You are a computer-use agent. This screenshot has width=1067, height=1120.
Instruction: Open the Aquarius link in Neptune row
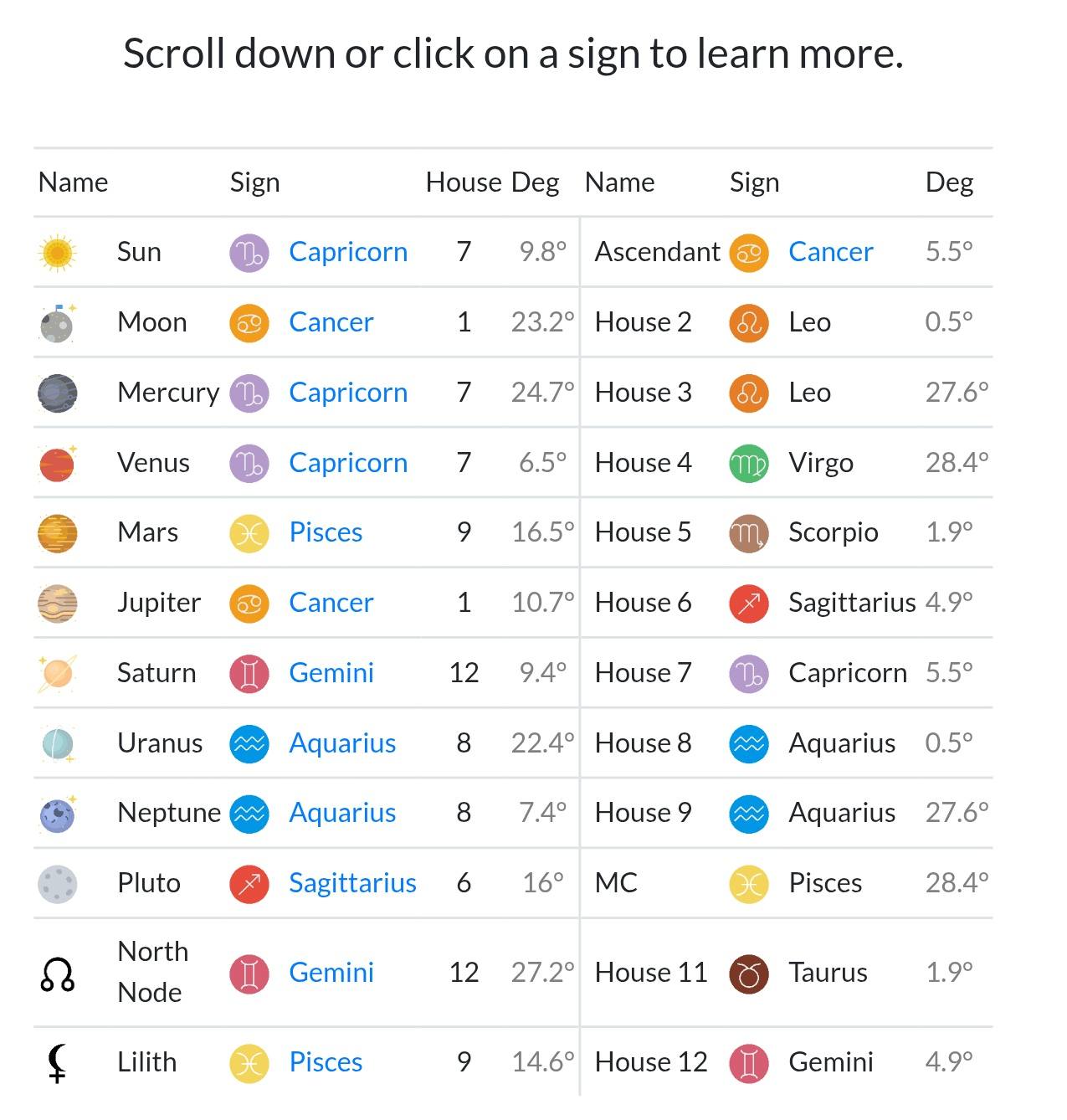tap(342, 813)
